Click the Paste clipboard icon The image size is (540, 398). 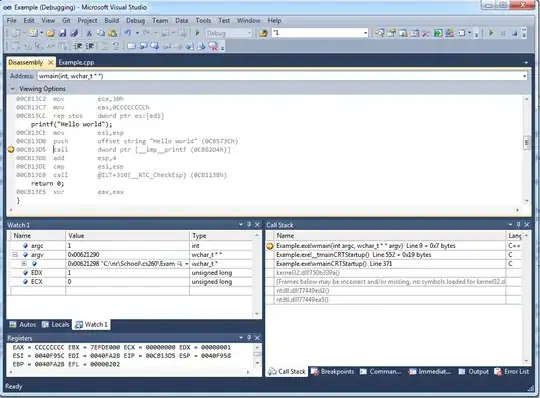[113, 33]
